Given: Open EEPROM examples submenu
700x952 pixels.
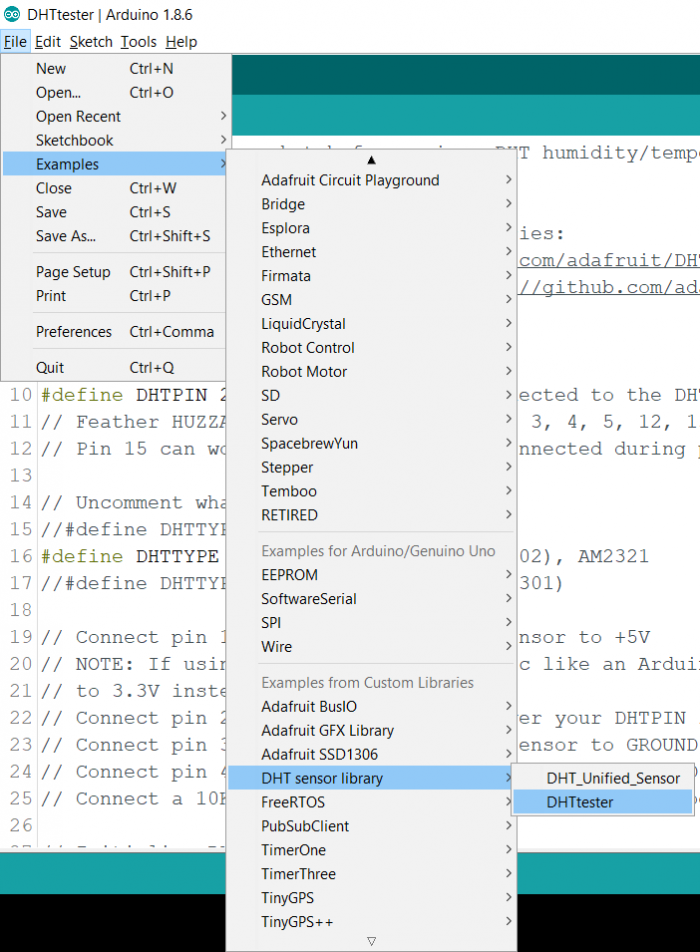Looking at the screenshot, I should click(372, 574).
